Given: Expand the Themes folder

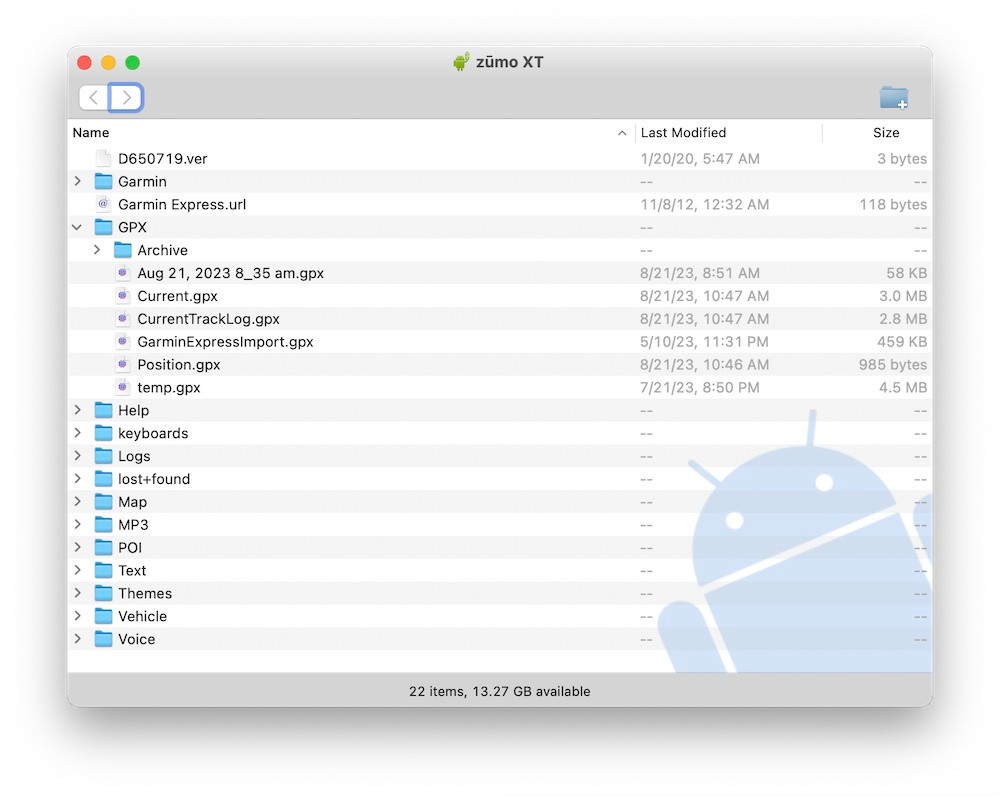Looking at the screenshot, I should click(x=78, y=593).
